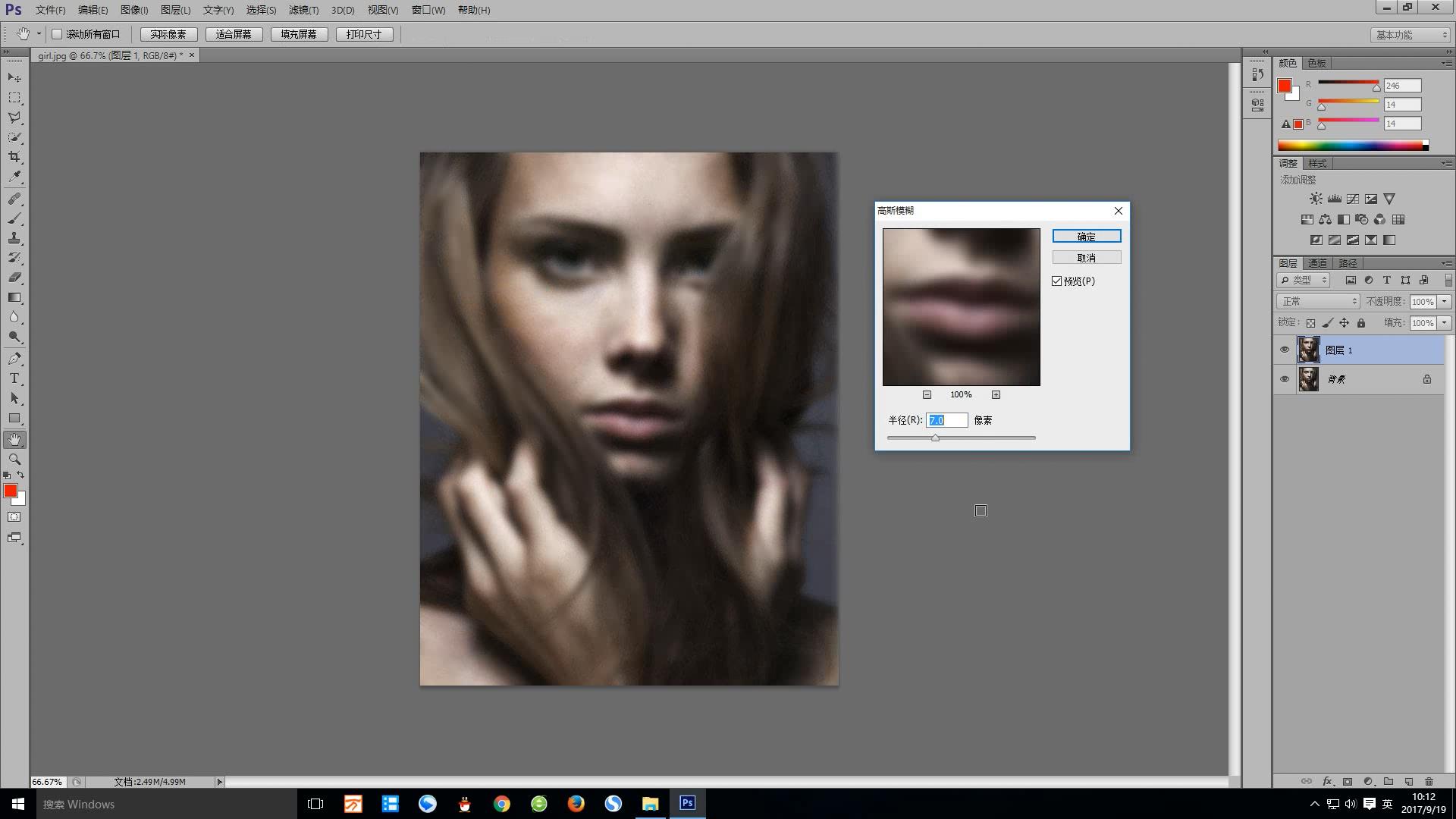Viewport: 1456px width, 819px height.
Task: Select the Healing Brush tool
Action: tap(14, 199)
